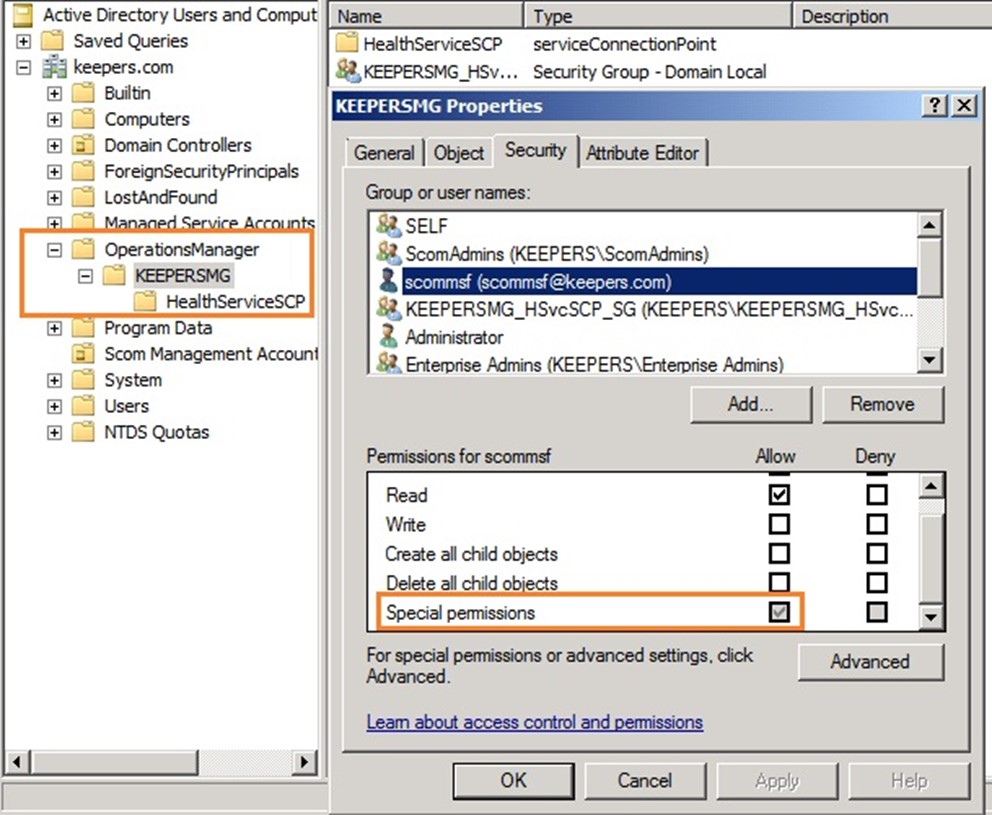The image size is (992, 815).
Task: Click the Users folder icon
Action: point(84,406)
